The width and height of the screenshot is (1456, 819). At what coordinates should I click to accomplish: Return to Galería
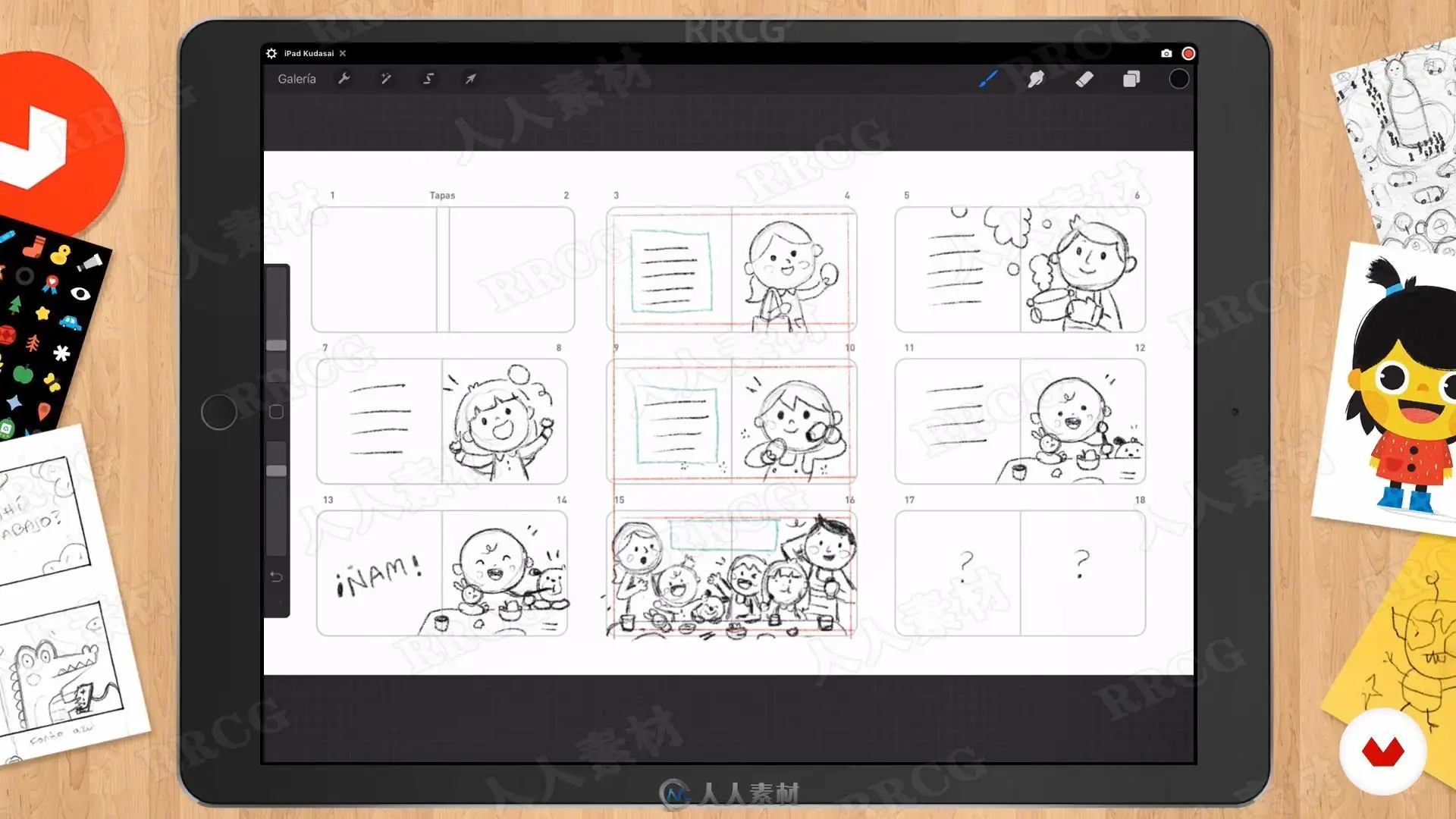[297, 79]
